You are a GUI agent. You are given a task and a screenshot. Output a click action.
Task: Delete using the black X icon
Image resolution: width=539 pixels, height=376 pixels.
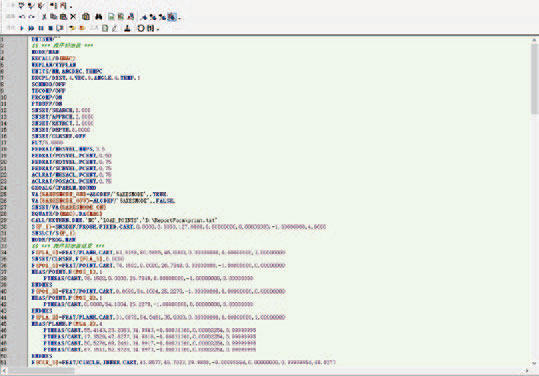pos(73,16)
